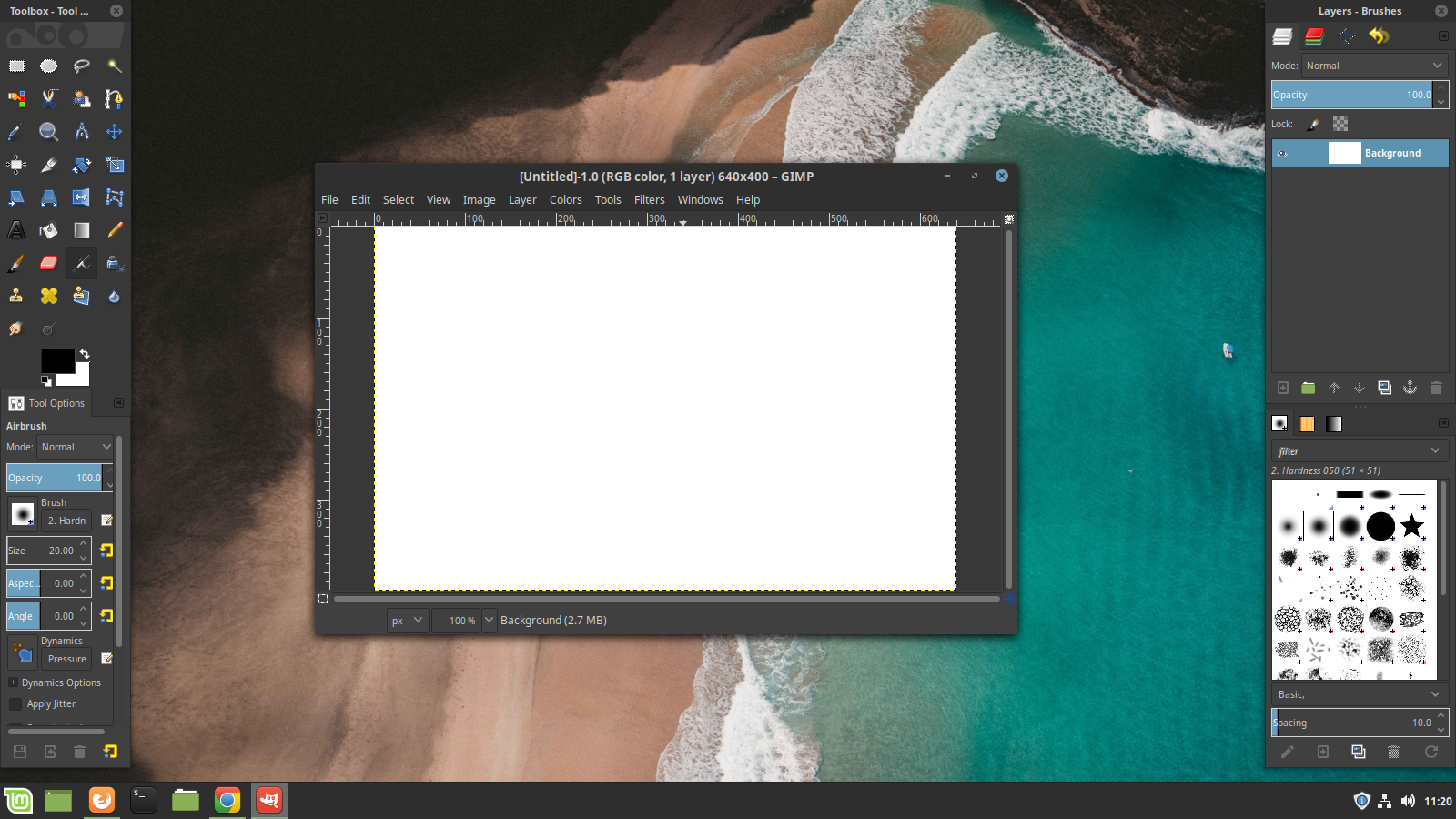Viewport: 1456px width, 819px height.
Task: Select the Rectangle Select tool
Action: (x=16, y=66)
